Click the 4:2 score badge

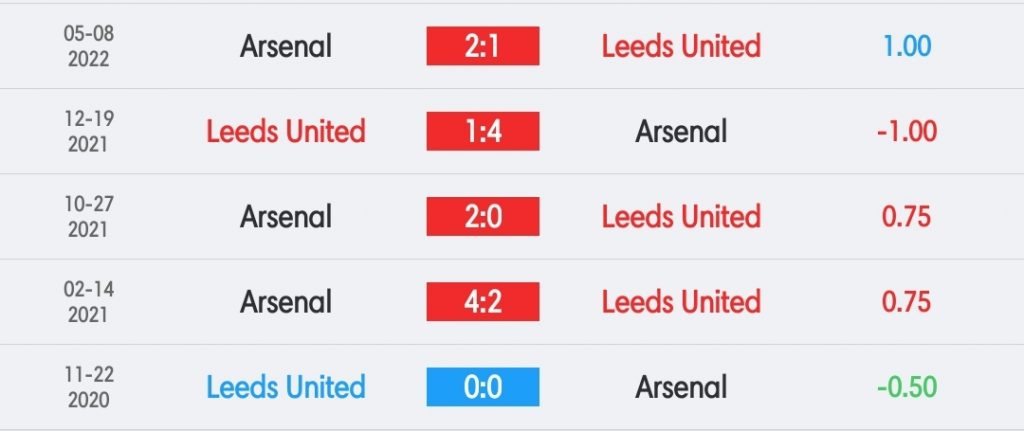click(483, 302)
